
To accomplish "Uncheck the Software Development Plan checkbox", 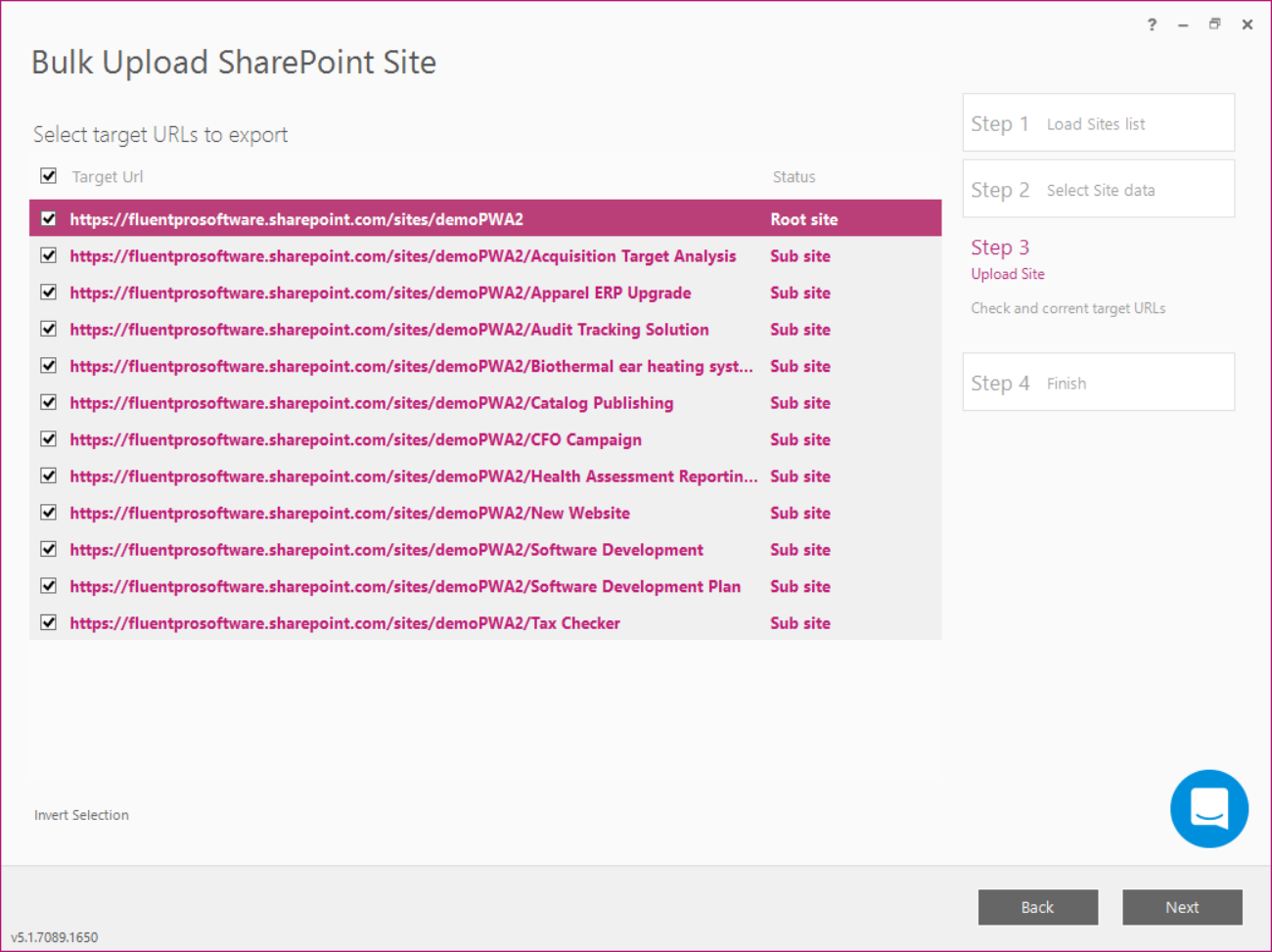I will pos(48,586).
